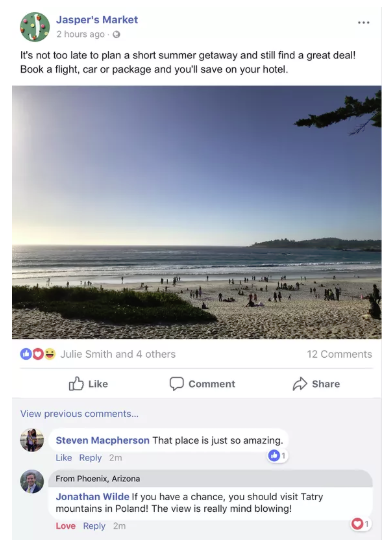Click the Comment speech bubble button

click(202, 384)
